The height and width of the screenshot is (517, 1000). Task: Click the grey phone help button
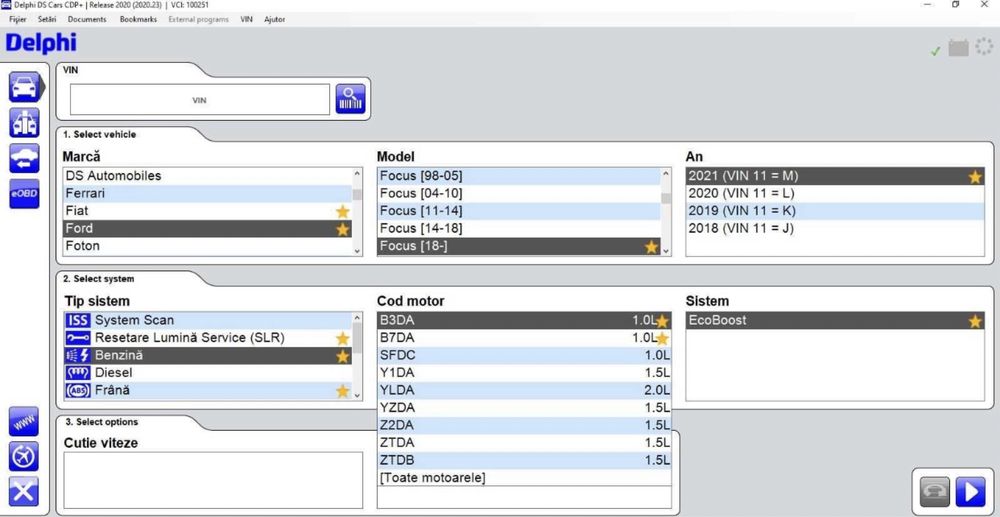[934, 492]
